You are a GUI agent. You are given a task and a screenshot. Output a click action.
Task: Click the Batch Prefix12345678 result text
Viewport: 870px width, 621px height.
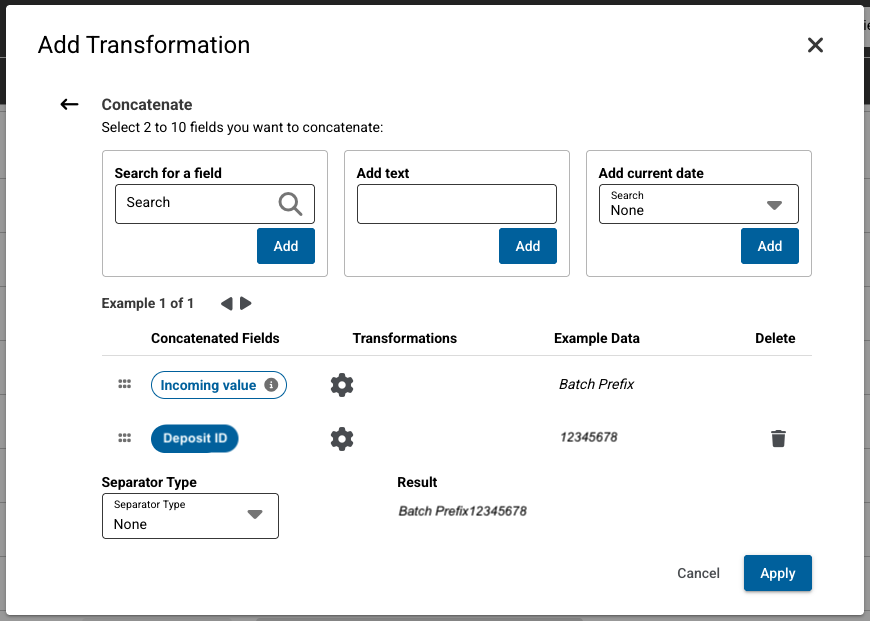(x=462, y=511)
